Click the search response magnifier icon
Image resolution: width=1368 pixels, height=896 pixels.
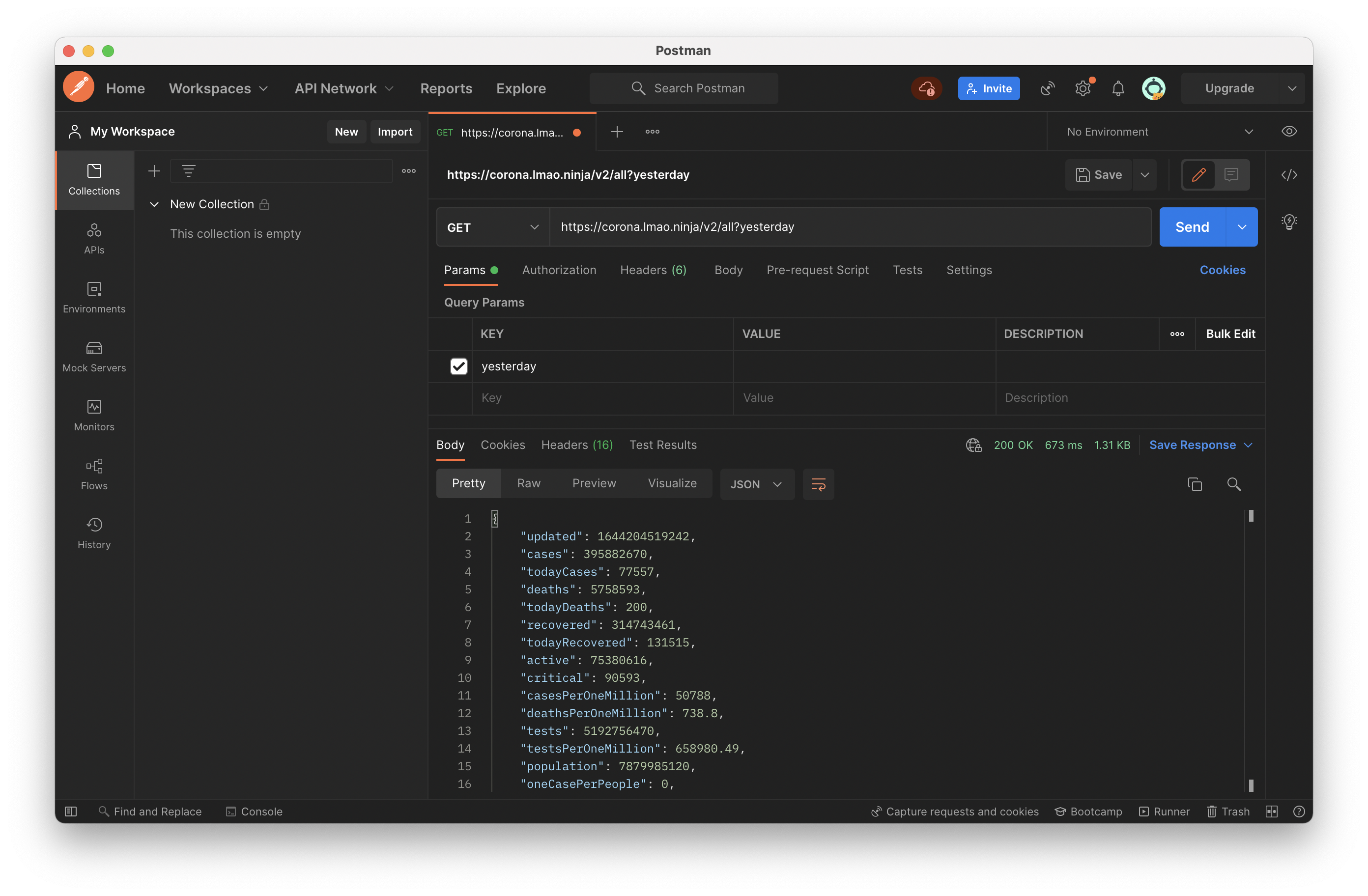pyautogui.click(x=1233, y=484)
